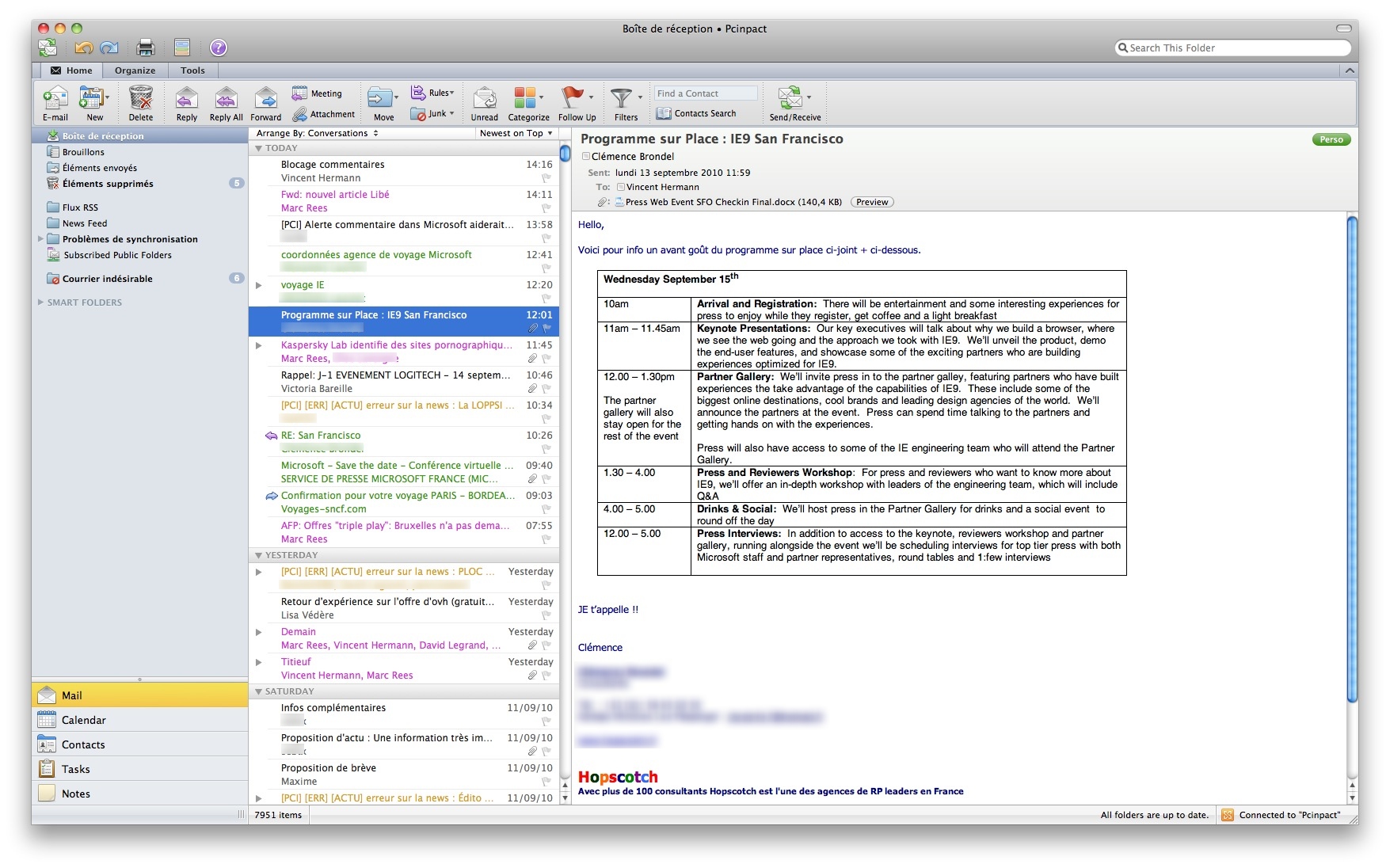Toggle flag on Blocage commentaires message
Screen dimensions: 1390x868
click(x=546, y=178)
